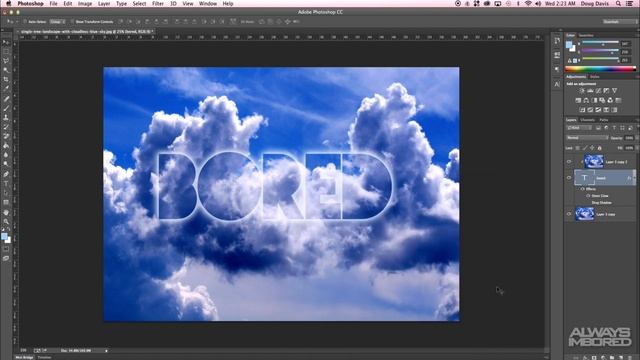Select the Brush tool
640x360 pixels.
(6, 108)
